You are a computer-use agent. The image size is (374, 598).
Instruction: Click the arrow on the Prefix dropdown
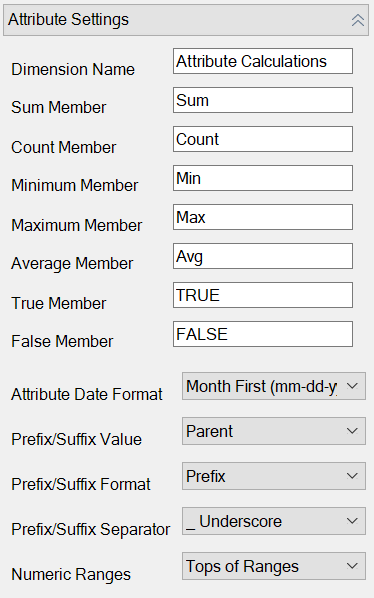(352, 476)
